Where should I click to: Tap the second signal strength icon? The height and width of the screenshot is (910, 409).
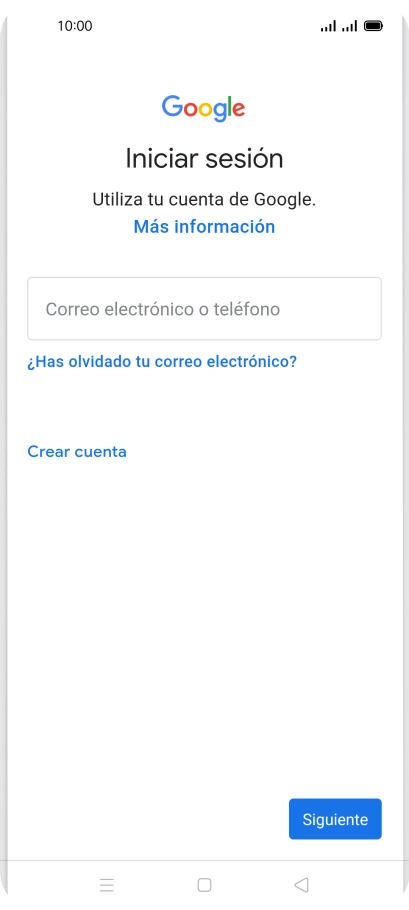(349, 26)
